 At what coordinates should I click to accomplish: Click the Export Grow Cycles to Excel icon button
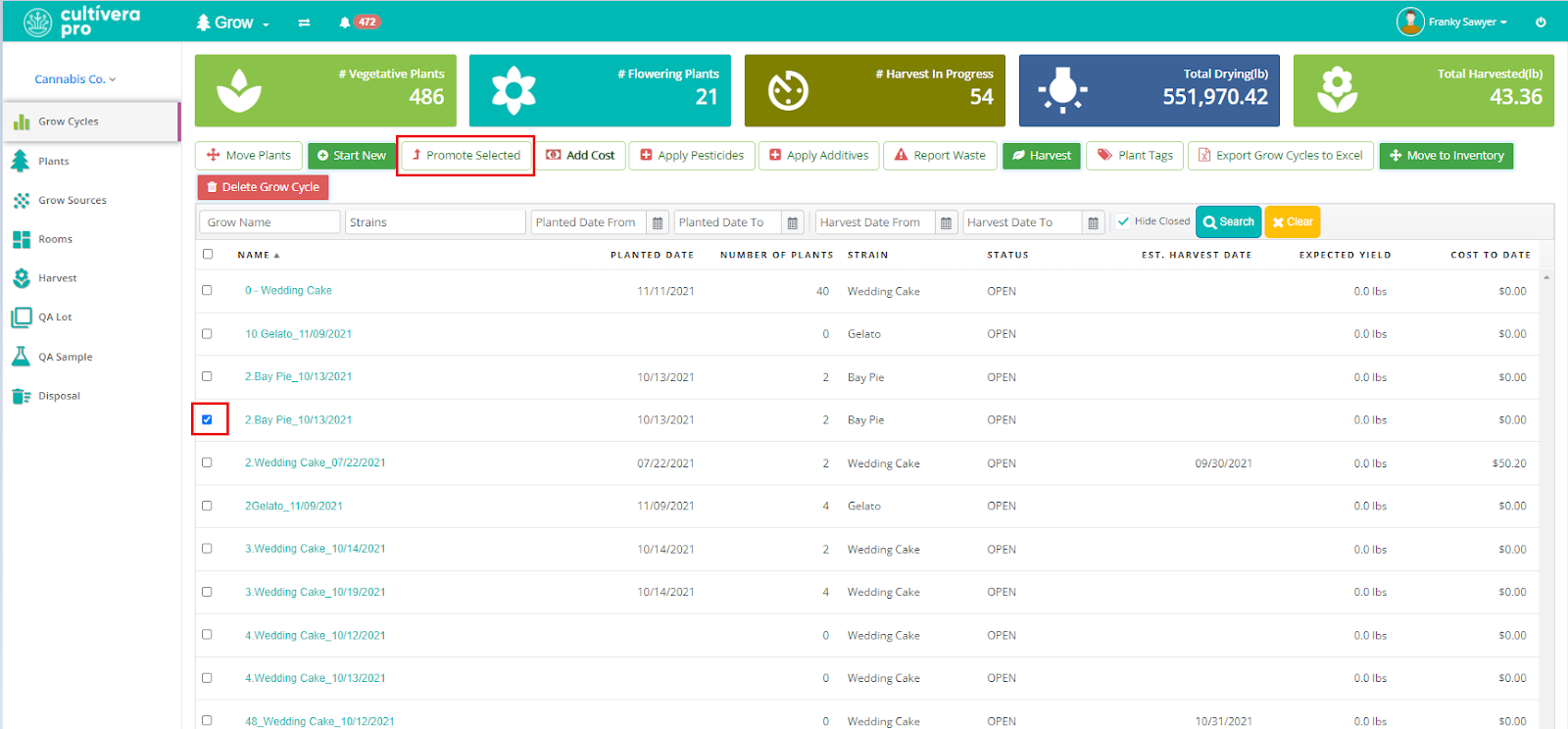pos(1281,156)
